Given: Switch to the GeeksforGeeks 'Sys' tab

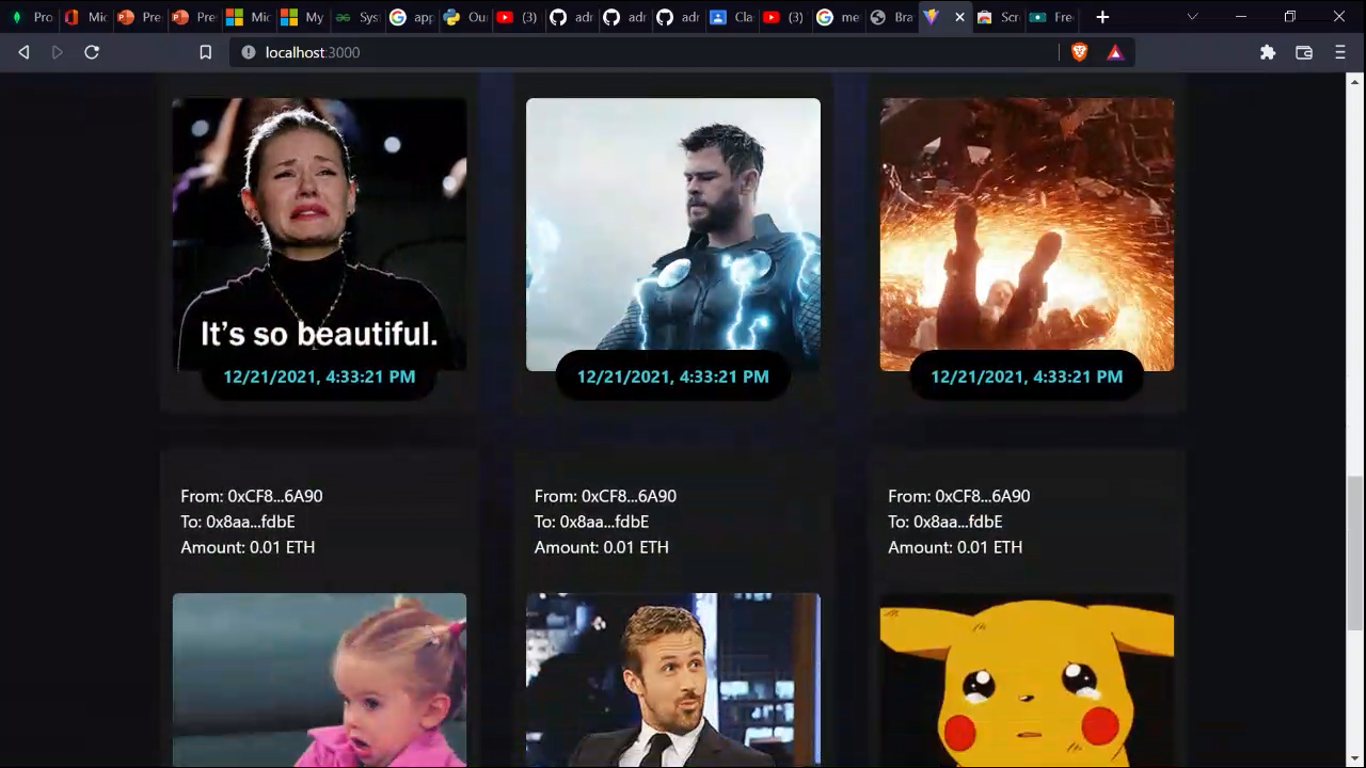Looking at the screenshot, I should 356,17.
